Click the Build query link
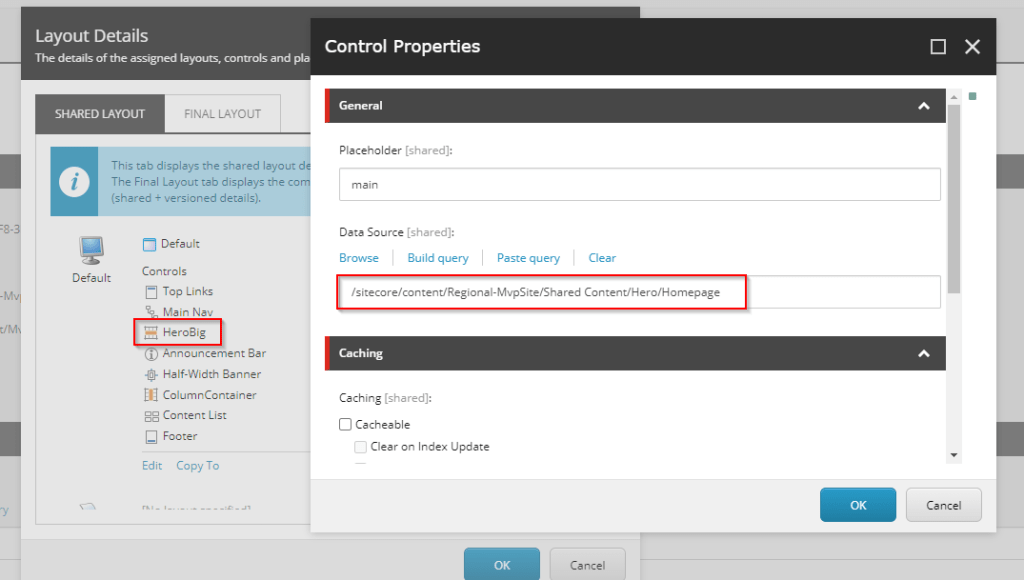Screen dimensions: 1024x580 [438, 258]
